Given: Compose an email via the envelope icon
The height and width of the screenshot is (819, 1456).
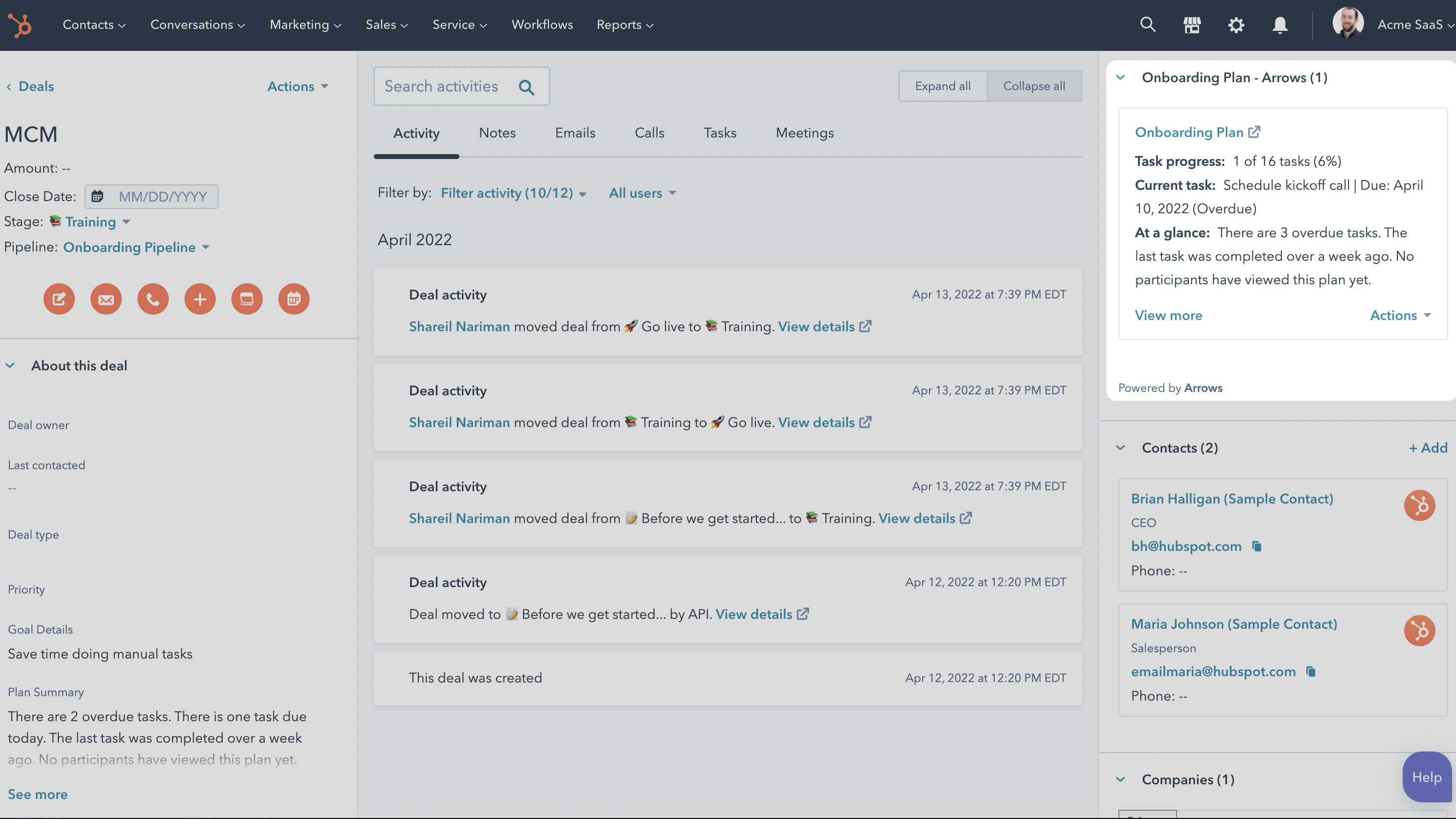Looking at the screenshot, I should [x=106, y=299].
